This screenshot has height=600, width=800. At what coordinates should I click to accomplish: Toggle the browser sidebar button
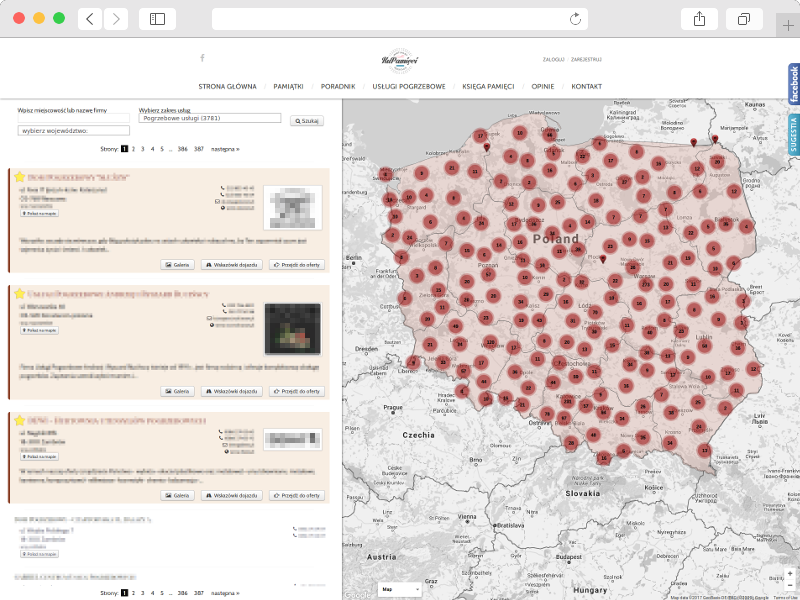(x=157, y=19)
